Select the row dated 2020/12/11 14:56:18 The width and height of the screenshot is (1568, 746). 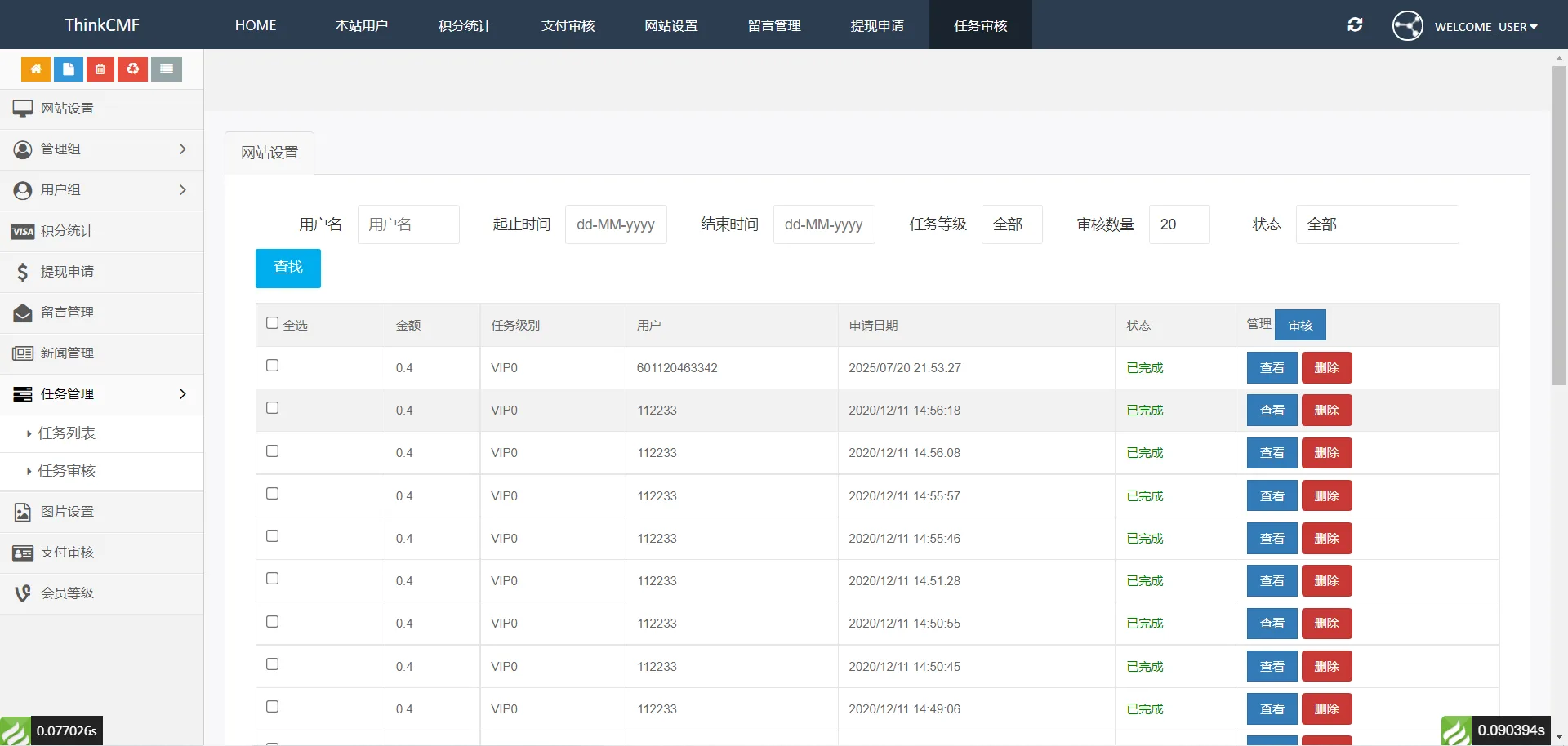pos(273,408)
